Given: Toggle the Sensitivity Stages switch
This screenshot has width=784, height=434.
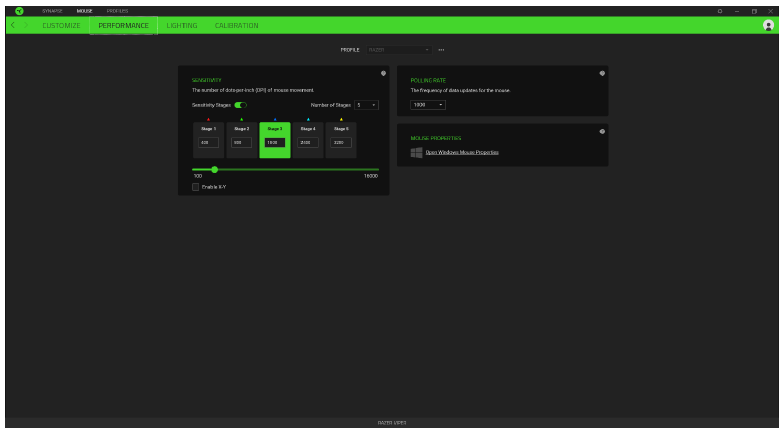Looking at the screenshot, I should pos(240,105).
